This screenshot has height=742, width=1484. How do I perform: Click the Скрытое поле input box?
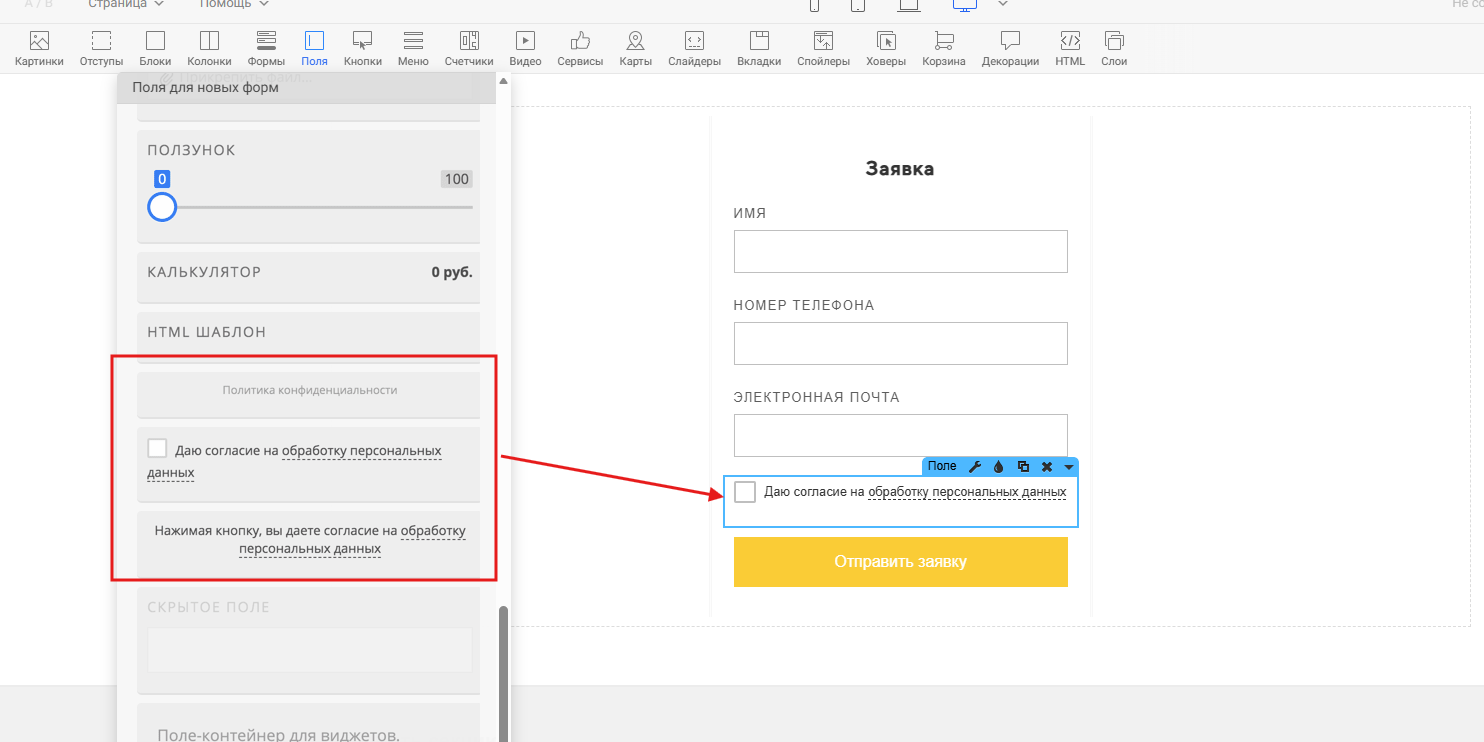(309, 651)
